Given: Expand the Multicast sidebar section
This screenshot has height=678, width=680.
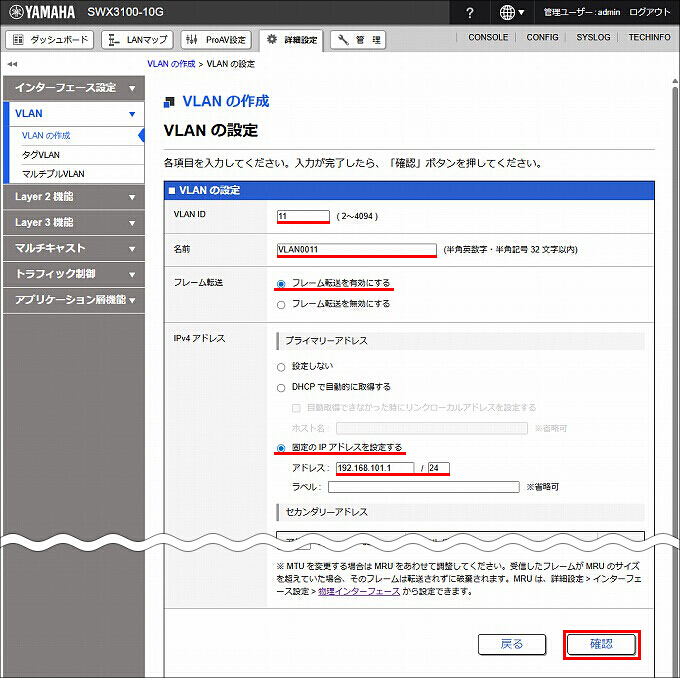Looking at the screenshot, I should coord(73,248).
